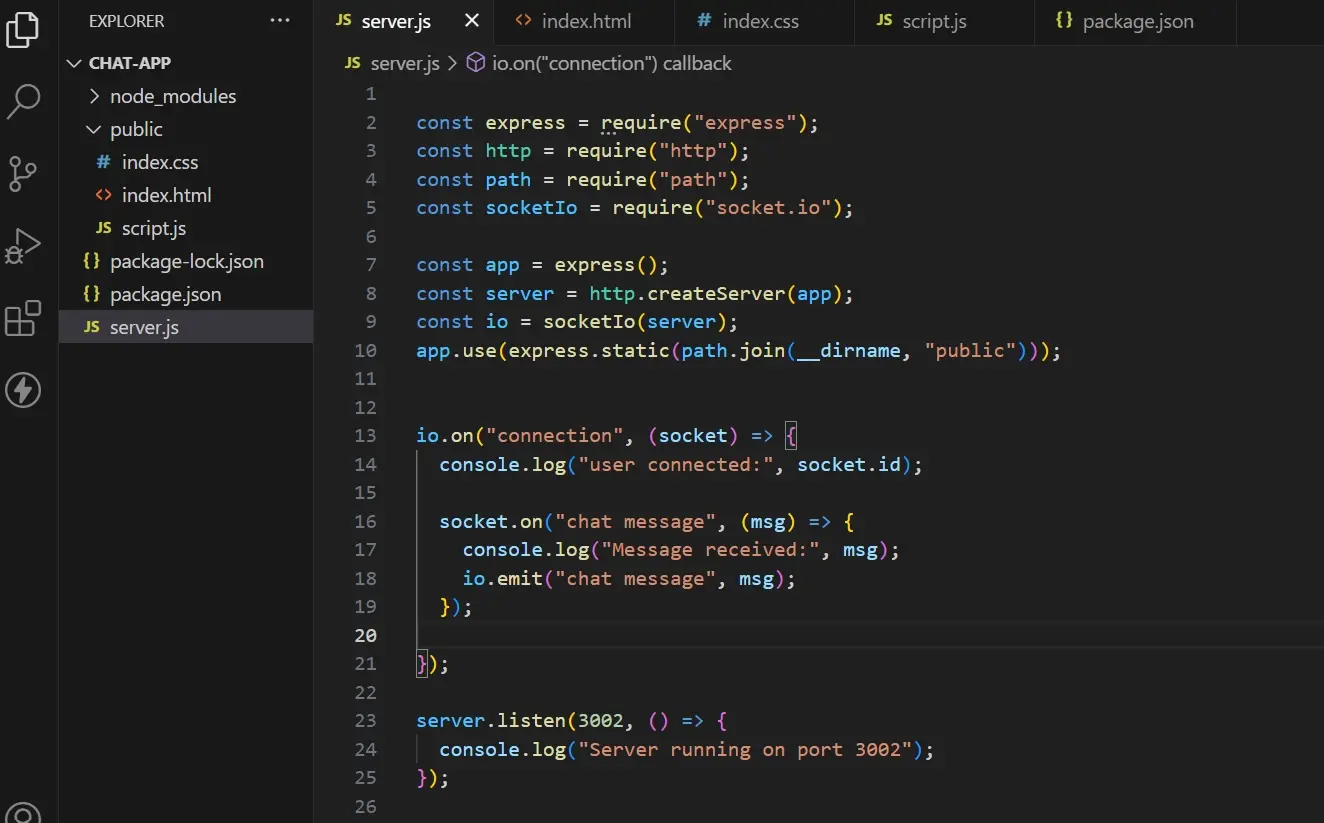Click io.on("connection") callback breadcrumb
Screen dimensions: 1324x823
click(x=612, y=63)
